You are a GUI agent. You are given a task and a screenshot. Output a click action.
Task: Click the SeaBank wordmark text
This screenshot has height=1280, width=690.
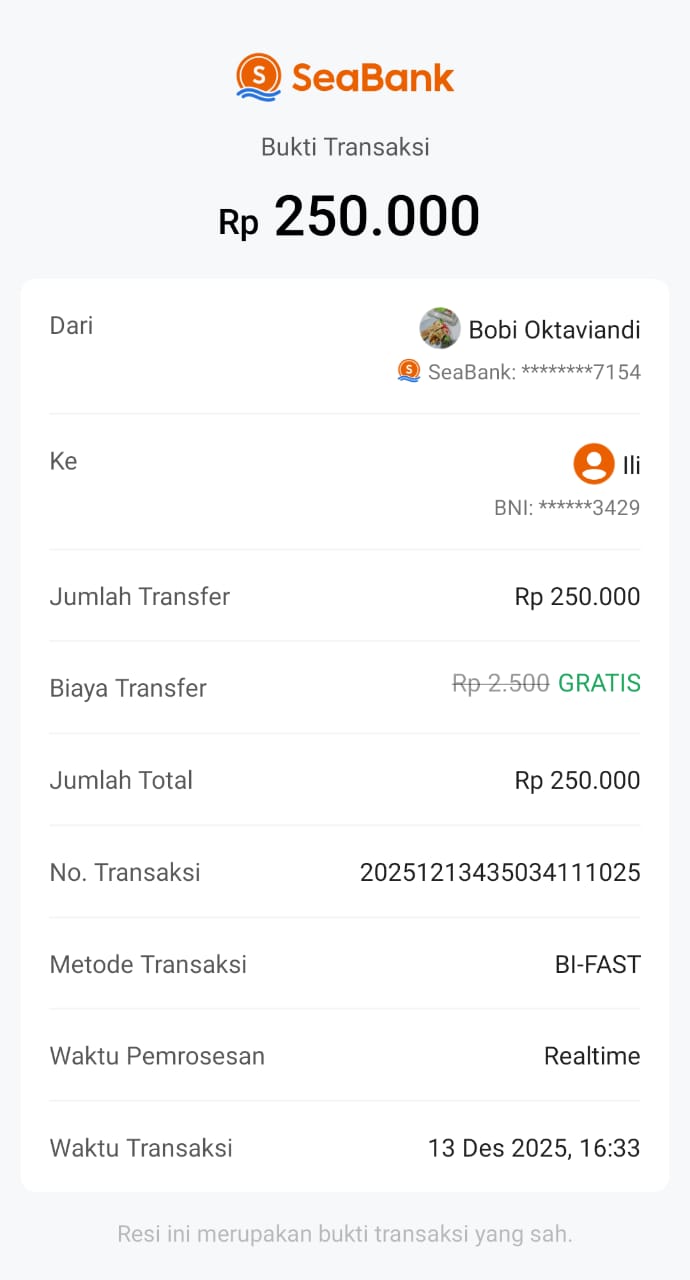tap(373, 77)
